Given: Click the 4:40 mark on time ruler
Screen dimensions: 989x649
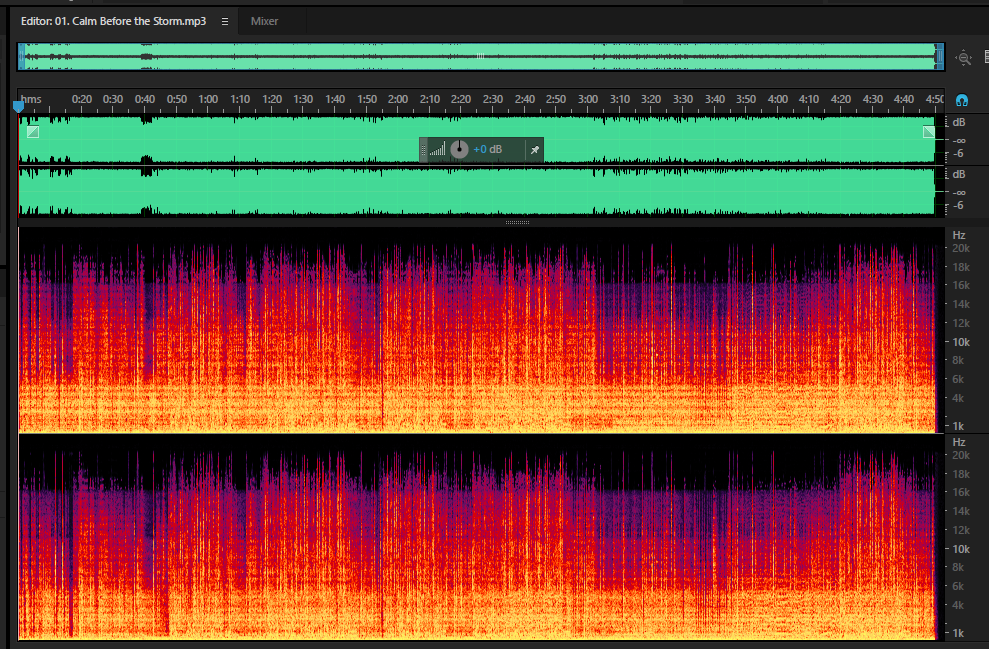Looking at the screenshot, I should pos(904,99).
